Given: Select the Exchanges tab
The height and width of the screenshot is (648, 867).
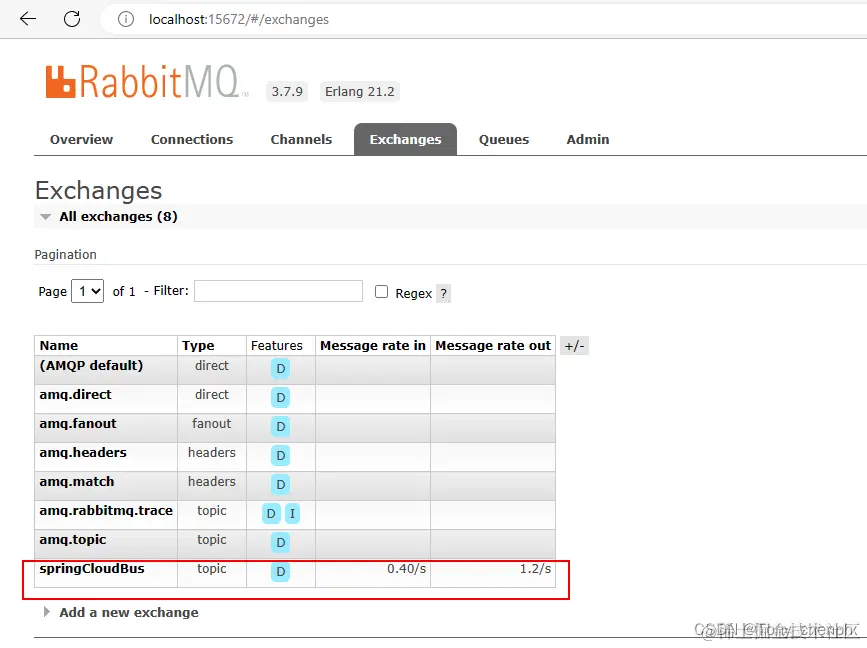Looking at the screenshot, I should 405,139.
